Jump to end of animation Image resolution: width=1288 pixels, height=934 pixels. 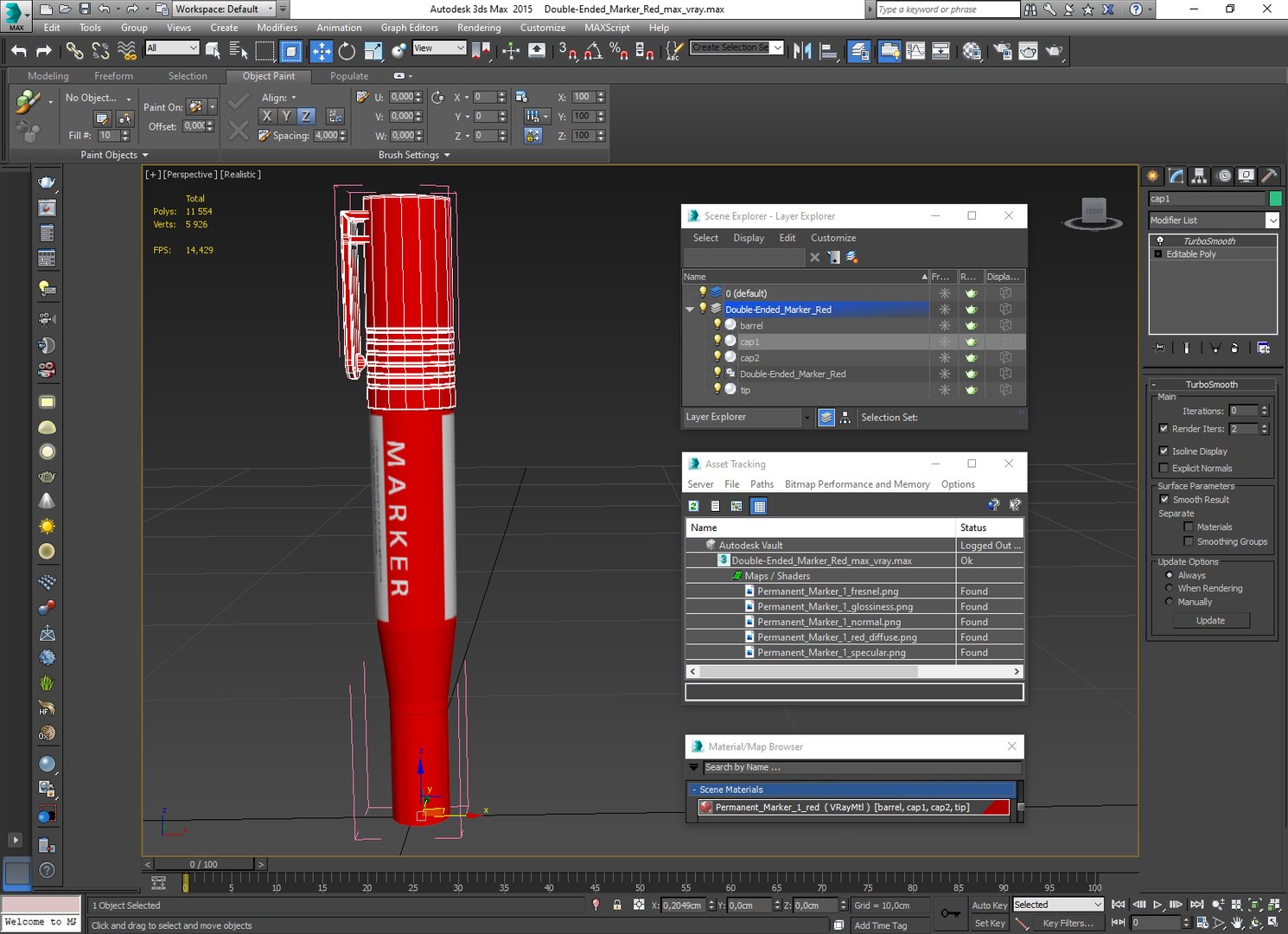(1197, 905)
